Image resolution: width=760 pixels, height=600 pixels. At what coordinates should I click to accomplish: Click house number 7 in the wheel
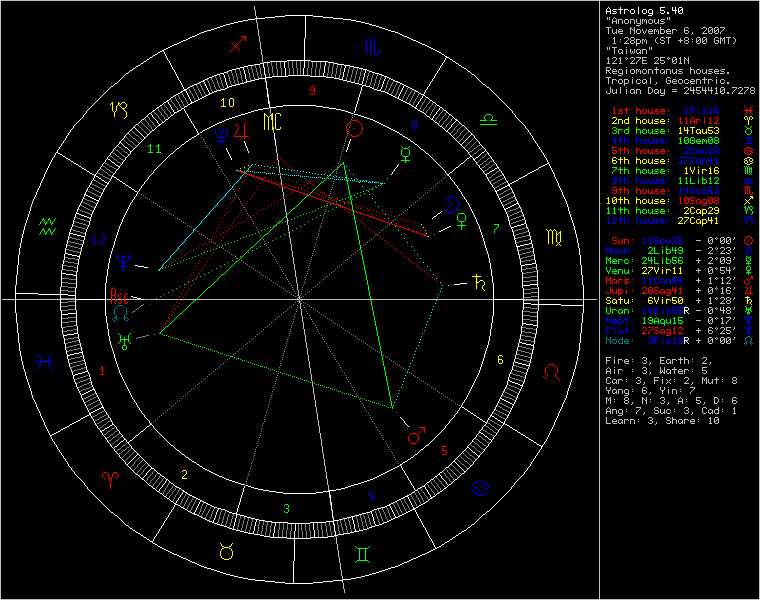click(x=496, y=228)
